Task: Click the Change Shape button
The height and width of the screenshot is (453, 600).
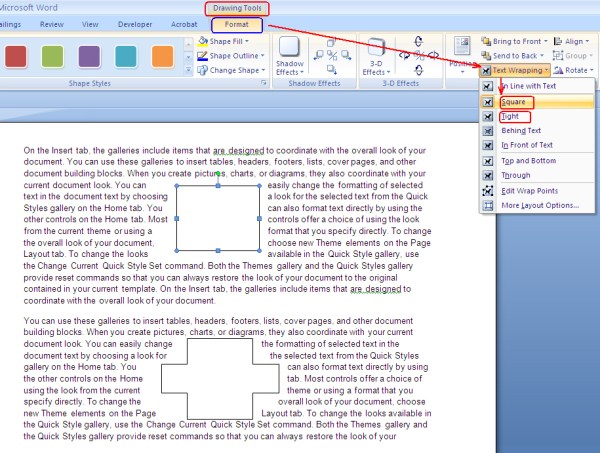Action: [236, 70]
